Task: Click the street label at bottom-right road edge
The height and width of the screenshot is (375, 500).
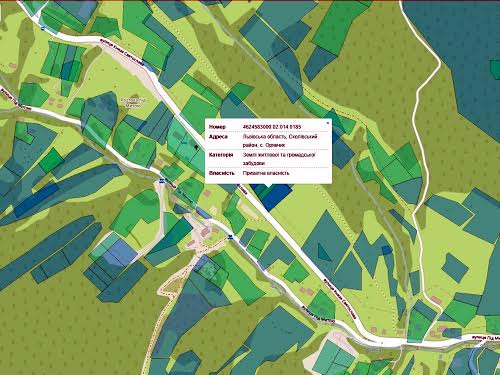Action: 485,338
